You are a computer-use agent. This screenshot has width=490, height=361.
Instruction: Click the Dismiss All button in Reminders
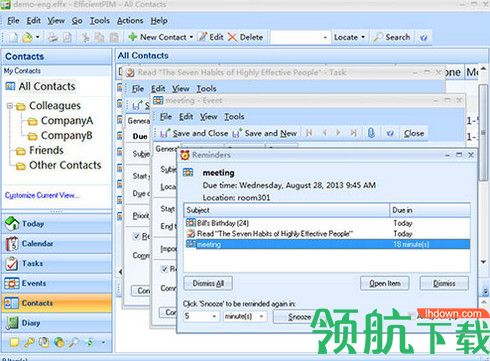point(208,283)
